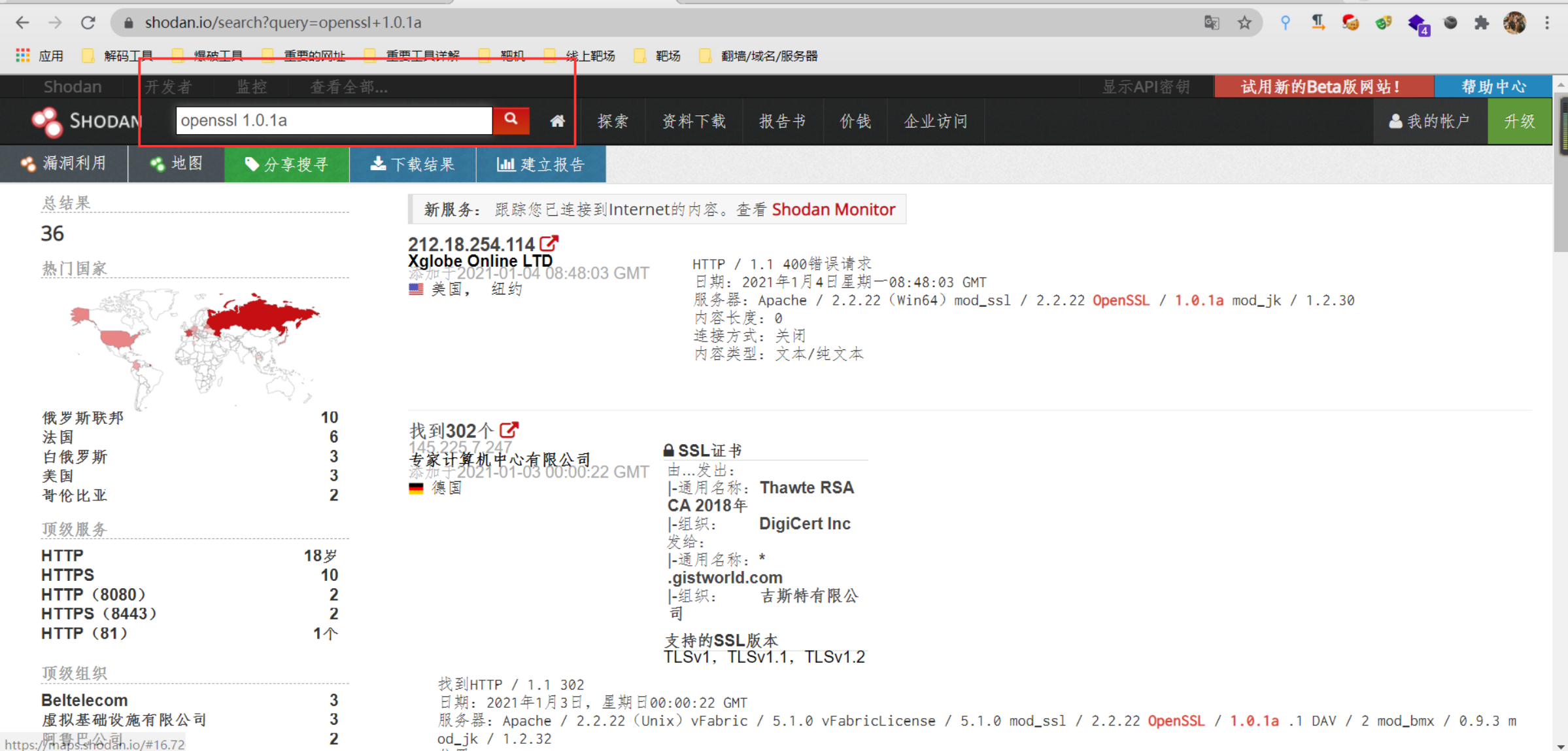The height and width of the screenshot is (751, 1568).
Task: Open the 资料下载 navigation item
Action: [x=694, y=121]
